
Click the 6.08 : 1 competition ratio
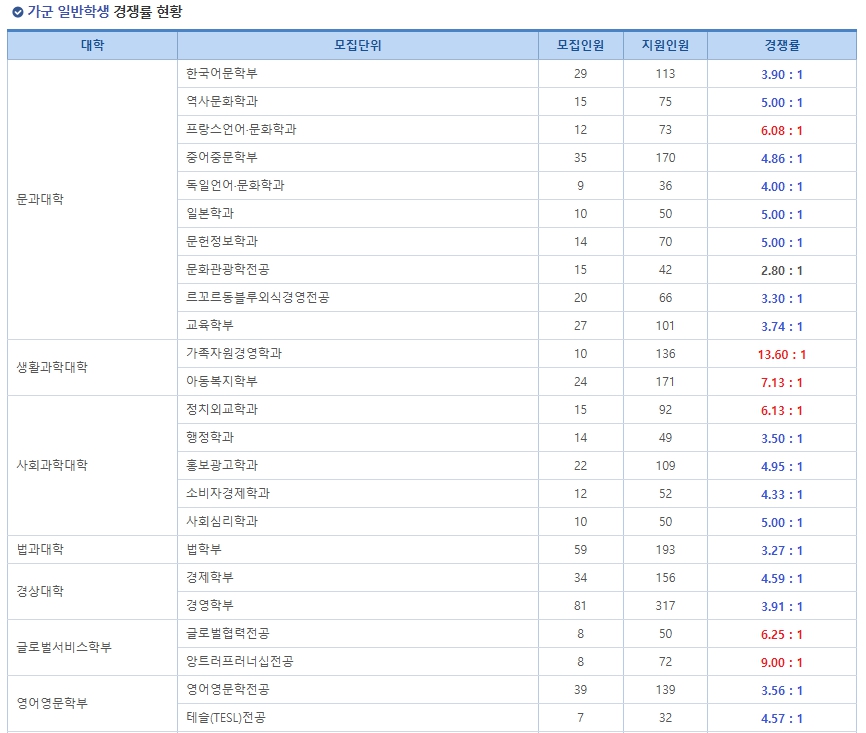[782, 131]
